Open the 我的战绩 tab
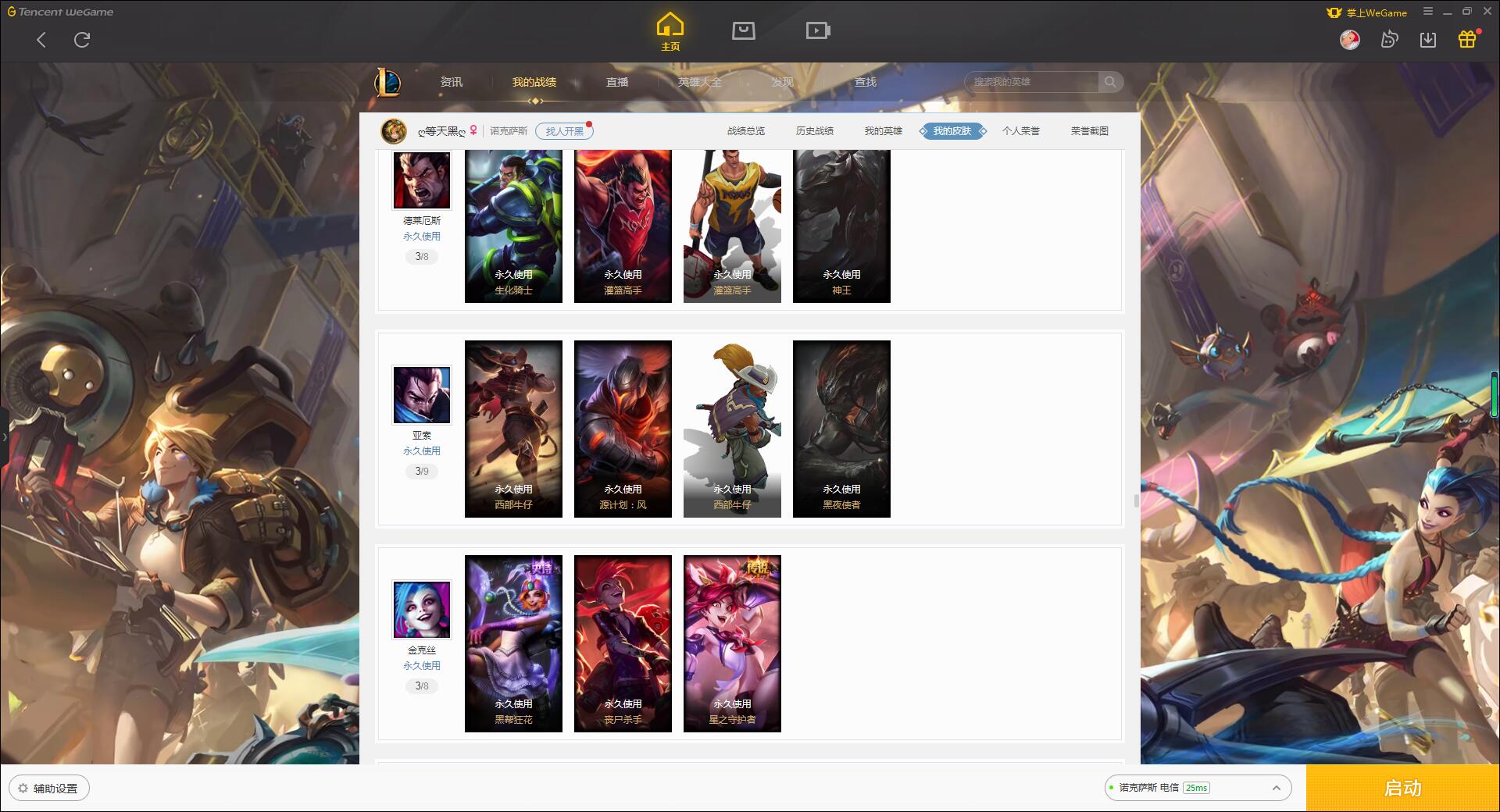This screenshot has width=1500, height=812. click(x=534, y=82)
